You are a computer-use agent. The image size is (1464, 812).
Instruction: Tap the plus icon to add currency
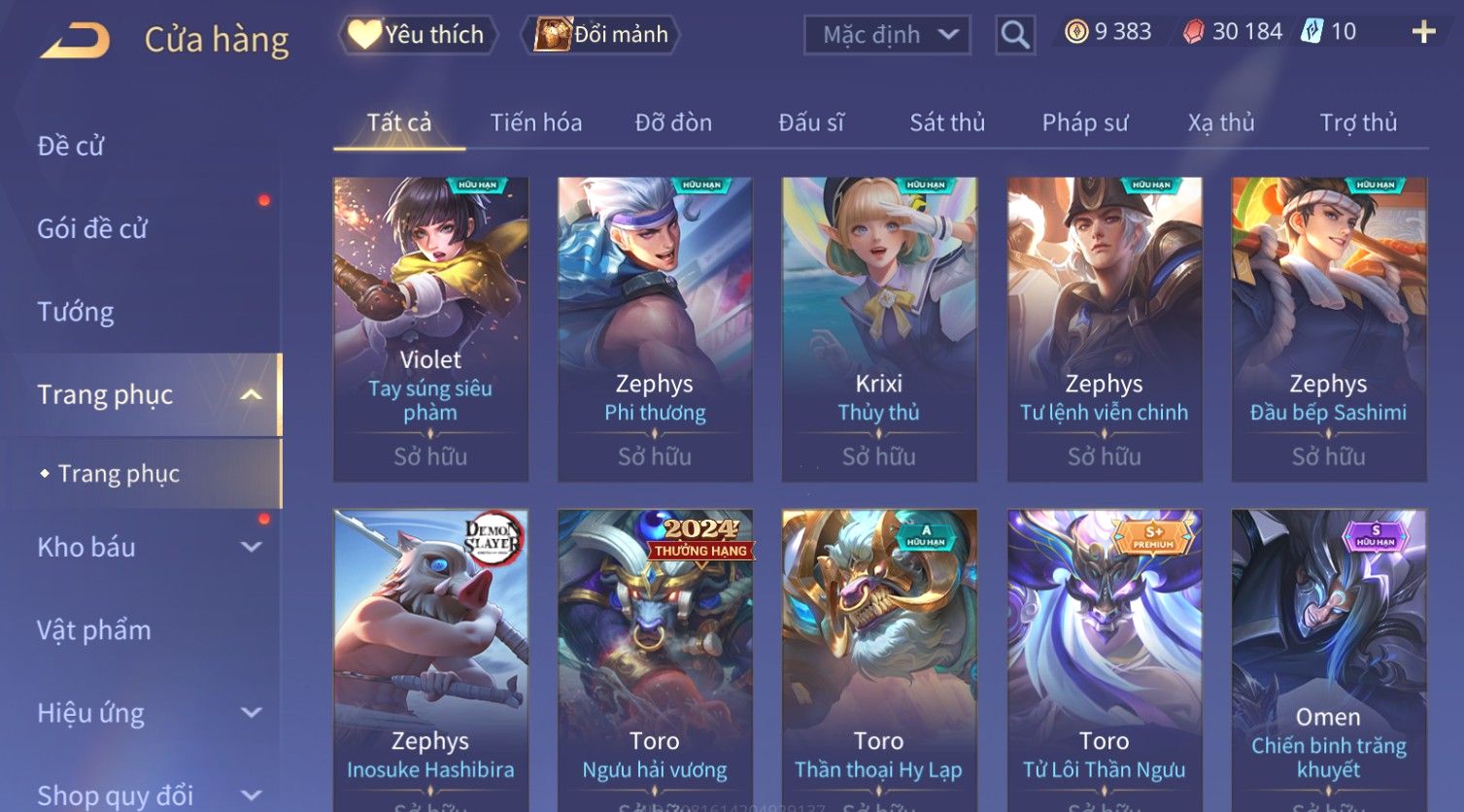[1423, 32]
